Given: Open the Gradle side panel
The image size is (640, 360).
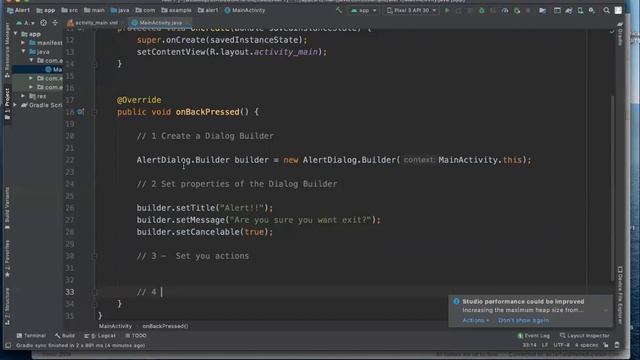Looking at the screenshot, I should (620, 34).
